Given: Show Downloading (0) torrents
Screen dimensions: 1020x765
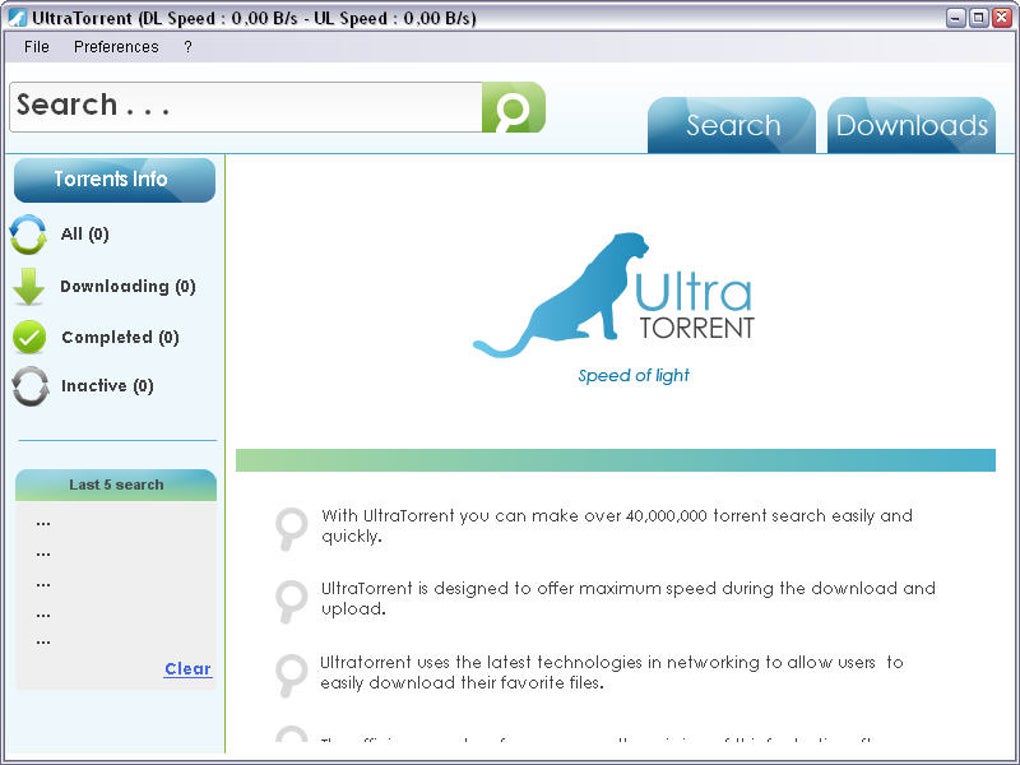Looking at the screenshot, I should pyautogui.click(x=128, y=286).
